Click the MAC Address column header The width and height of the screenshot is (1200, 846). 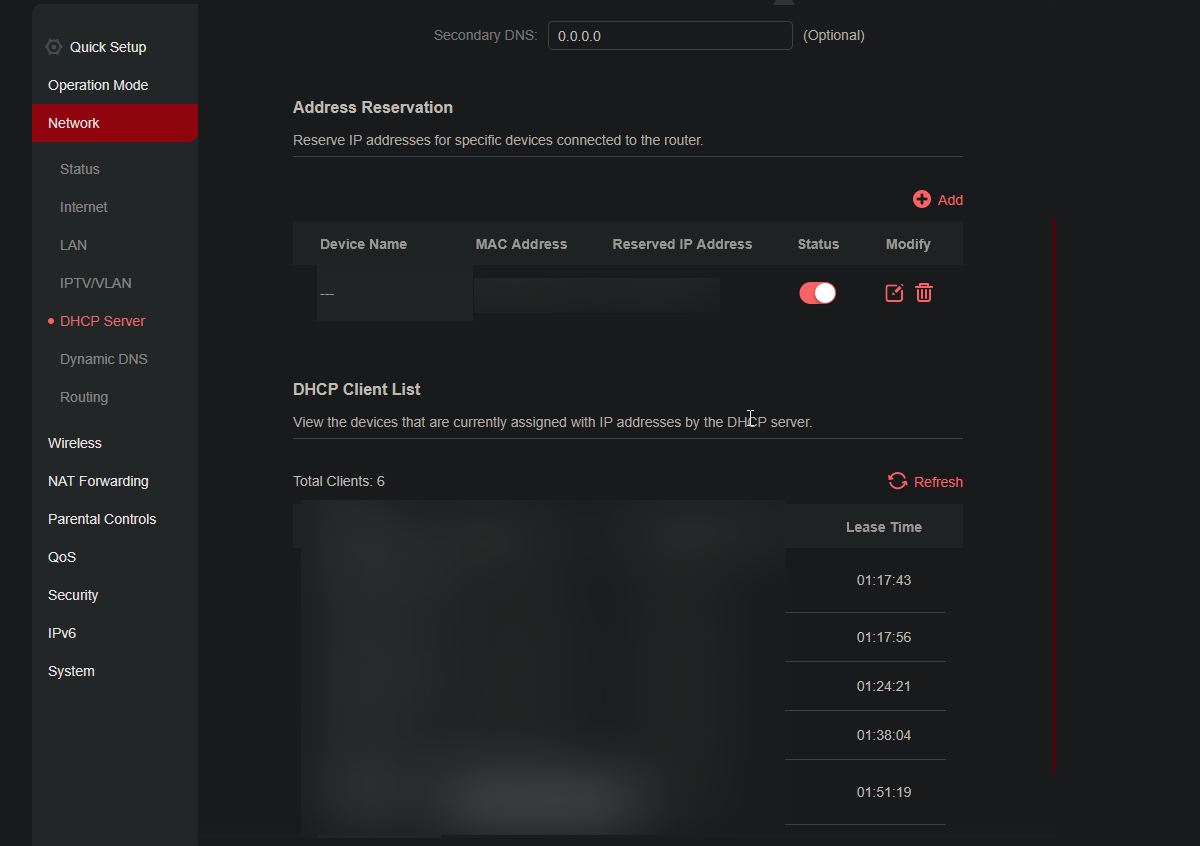[x=521, y=244]
